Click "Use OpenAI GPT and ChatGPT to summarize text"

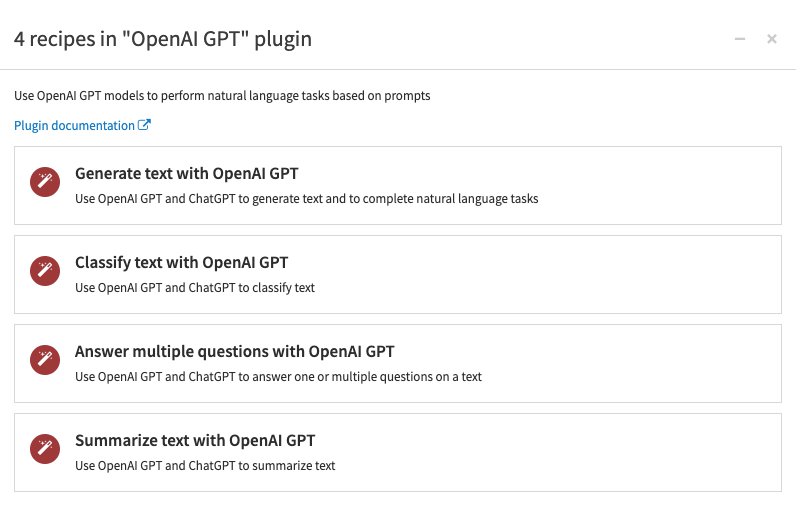[x=205, y=466]
